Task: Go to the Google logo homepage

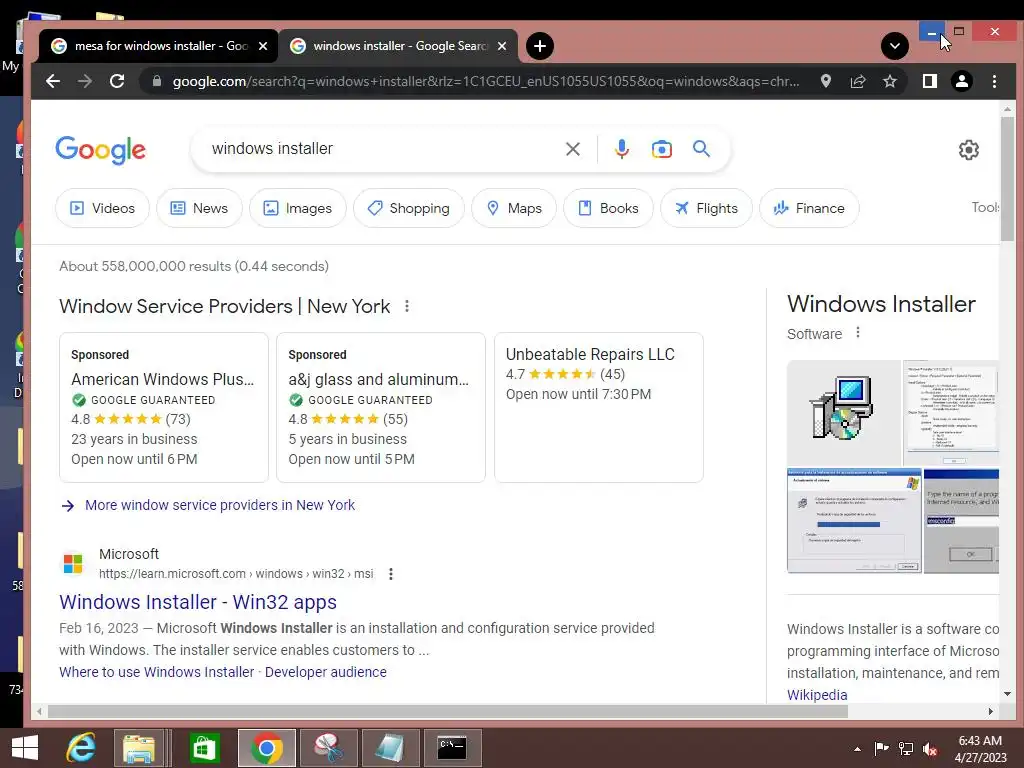Action: coord(101,150)
